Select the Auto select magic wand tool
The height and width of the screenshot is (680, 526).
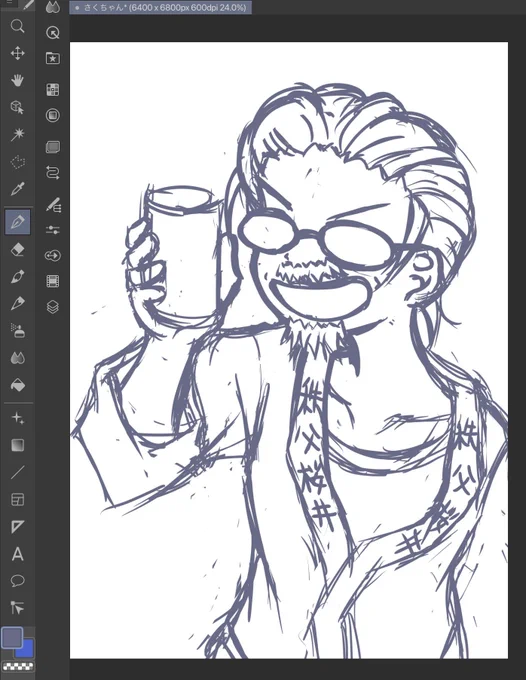tap(17, 134)
